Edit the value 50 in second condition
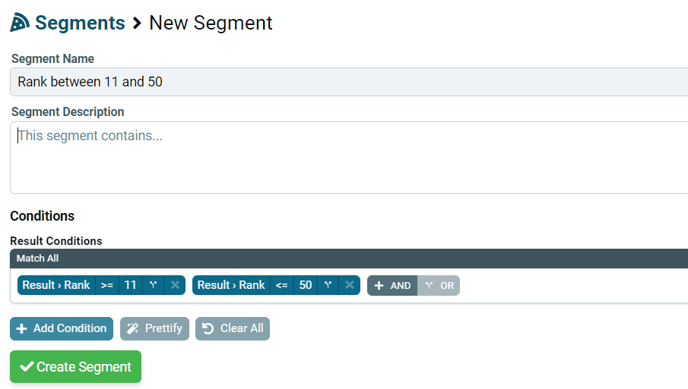 point(305,285)
